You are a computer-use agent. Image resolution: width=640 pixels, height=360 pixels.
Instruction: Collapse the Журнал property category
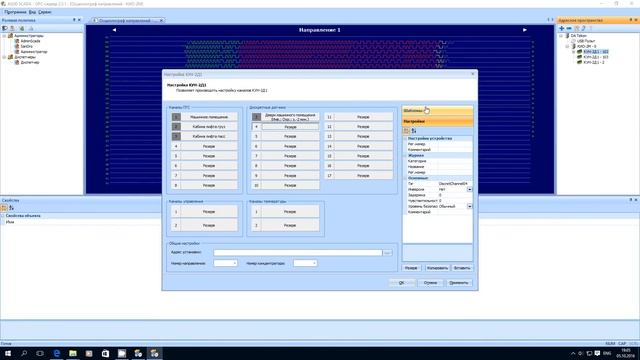coord(405,156)
